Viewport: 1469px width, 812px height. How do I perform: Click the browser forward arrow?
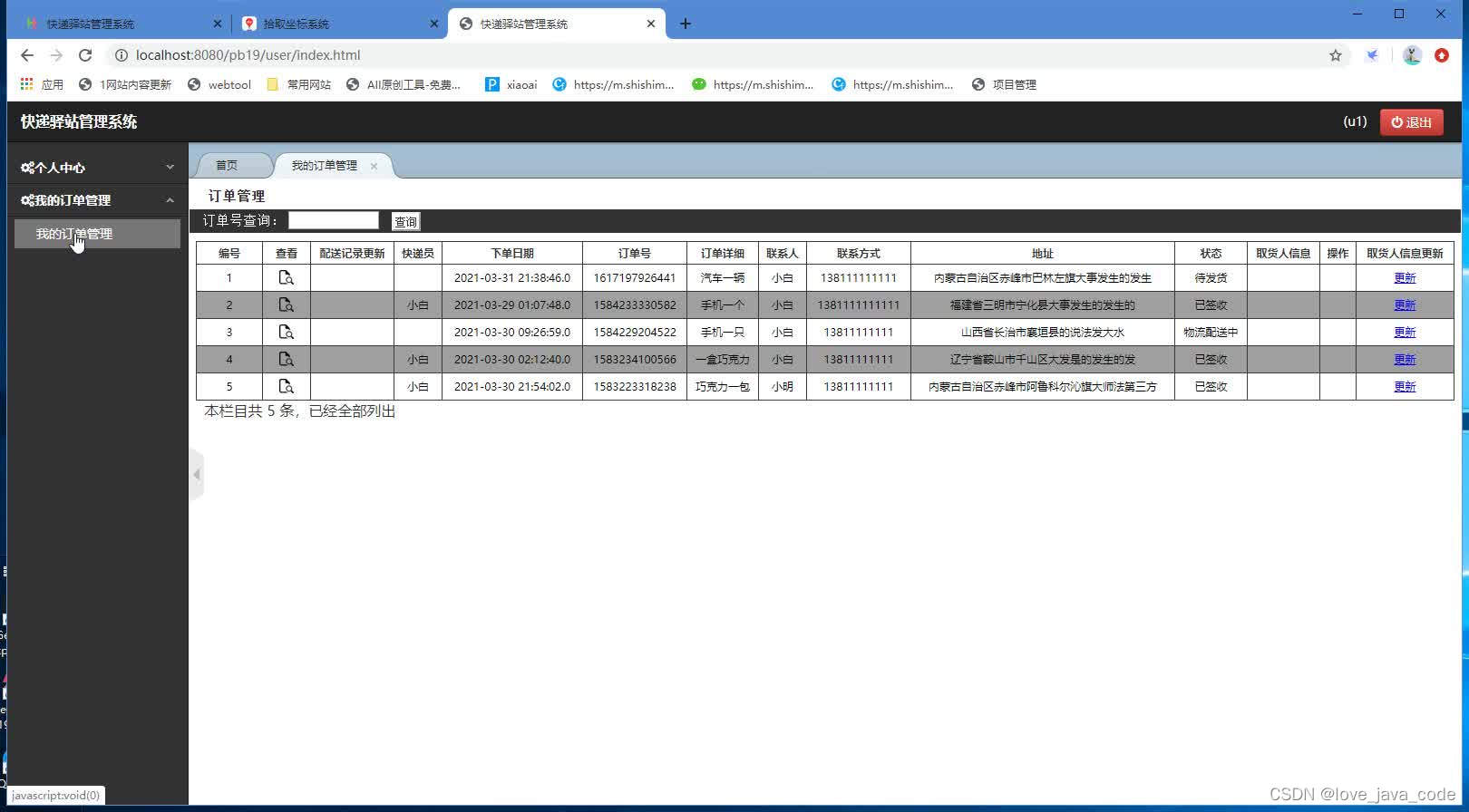click(x=56, y=55)
